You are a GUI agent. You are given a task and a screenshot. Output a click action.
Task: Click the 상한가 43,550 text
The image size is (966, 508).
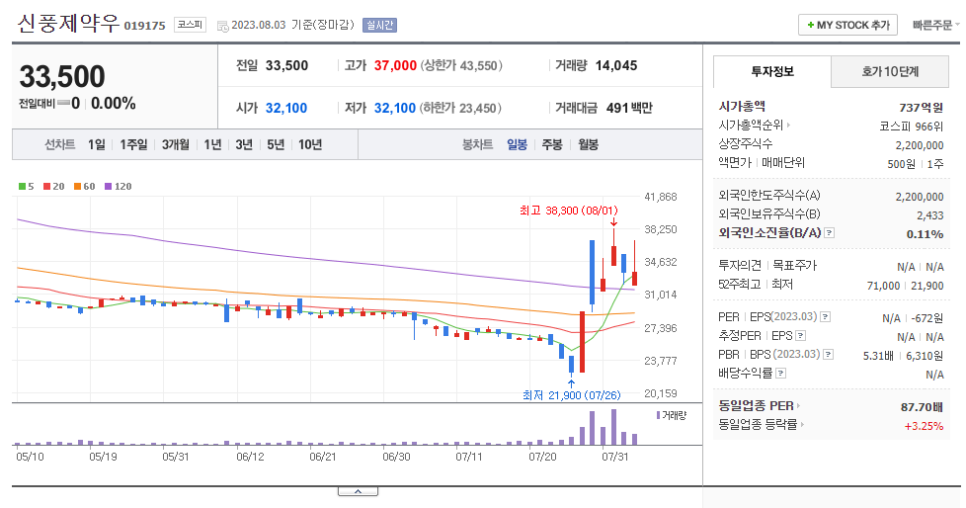(461, 66)
